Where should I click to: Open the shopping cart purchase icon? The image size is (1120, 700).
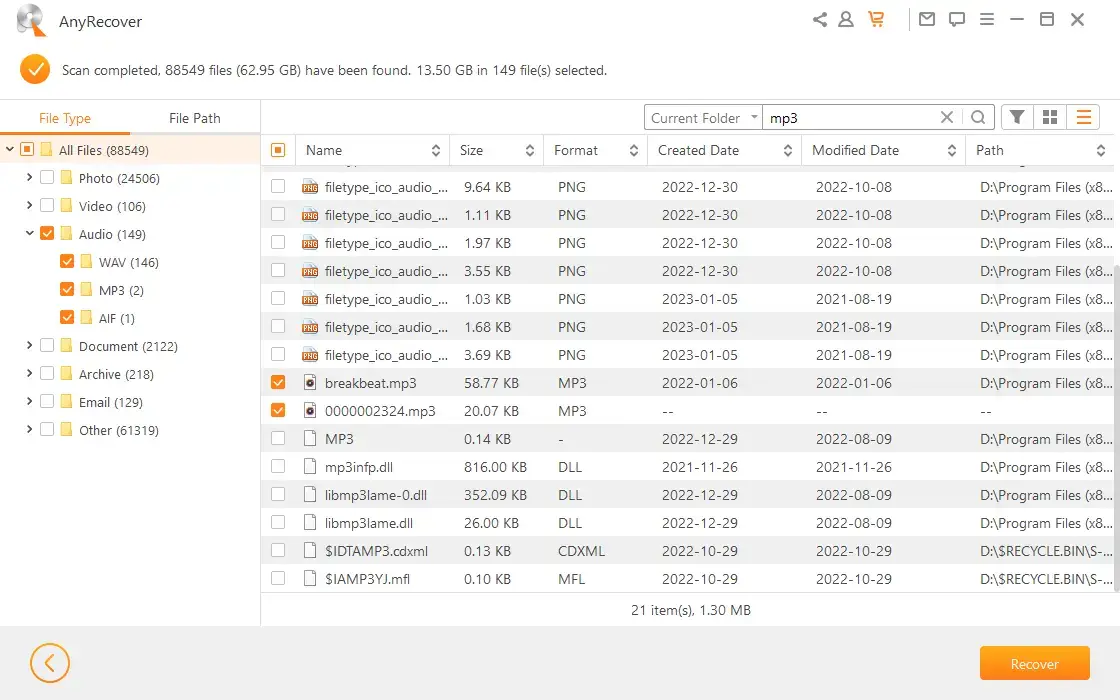click(x=876, y=20)
